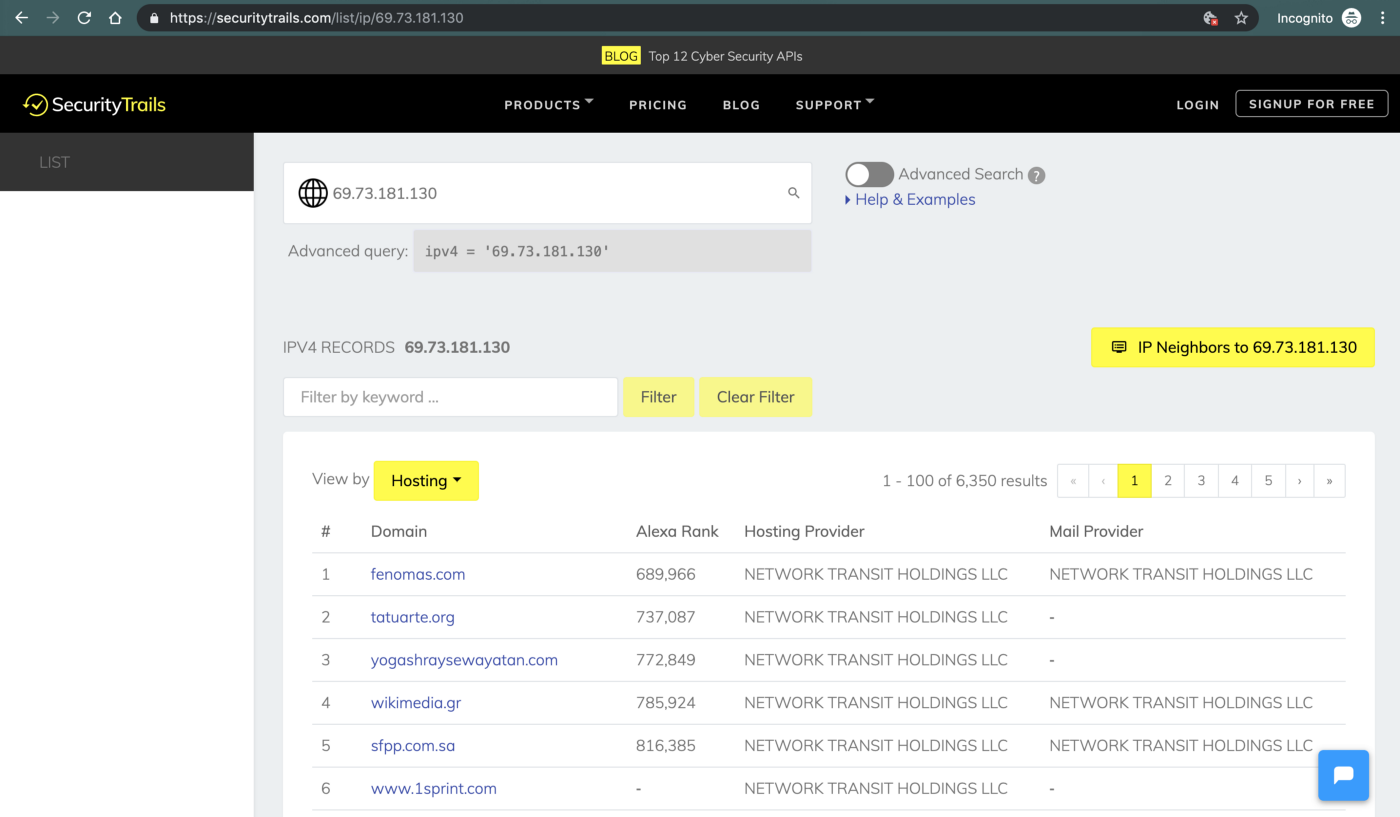
Task: Open the www.1sprint.com domain link
Action: tap(434, 789)
